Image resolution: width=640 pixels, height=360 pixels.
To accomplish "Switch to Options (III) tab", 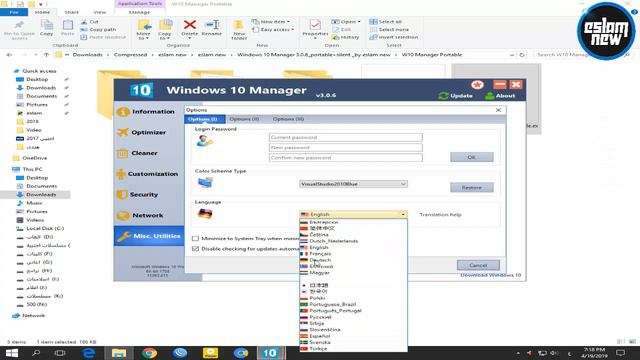I will tap(288, 119).
